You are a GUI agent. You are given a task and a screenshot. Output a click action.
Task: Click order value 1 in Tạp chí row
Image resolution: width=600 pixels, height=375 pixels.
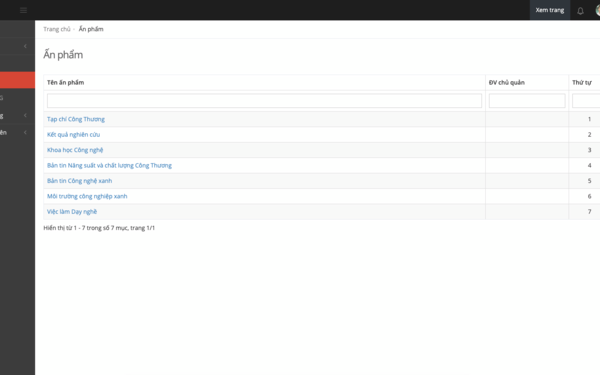coord(589,119)
